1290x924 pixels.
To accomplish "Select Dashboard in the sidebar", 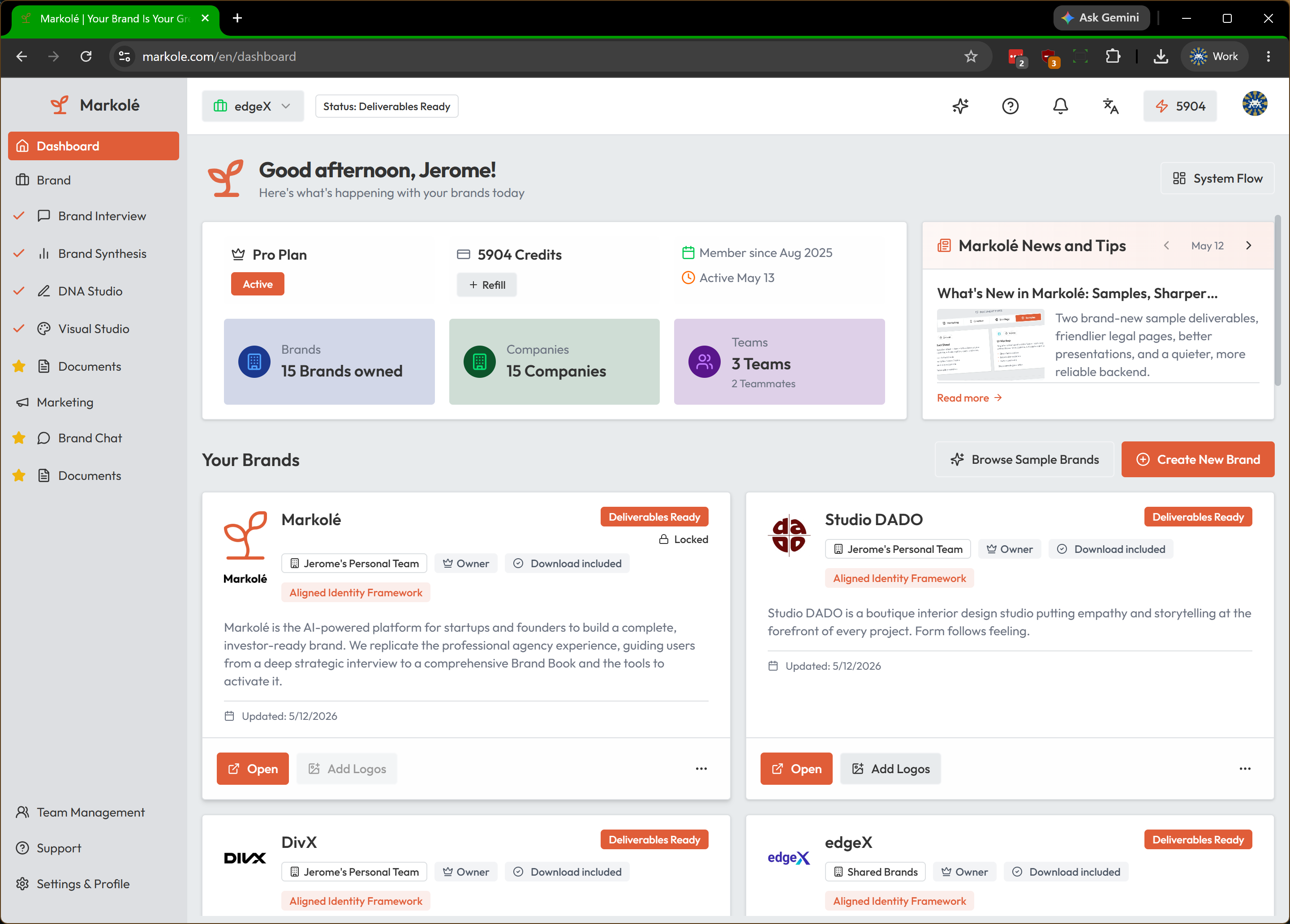I will click(93, 146).
